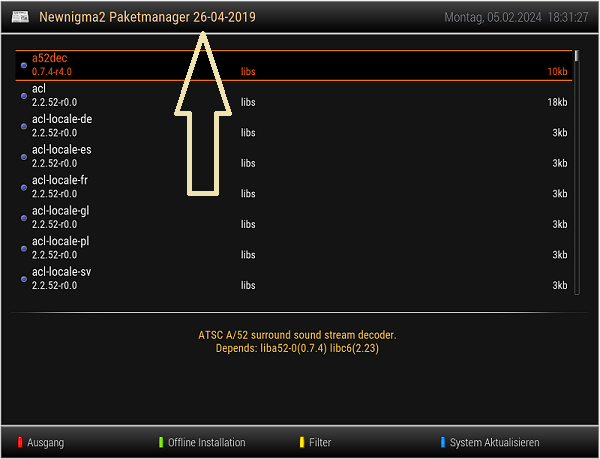Click the package manager icon in title bar
This screenshot has height=459, width=600.
pyautogui.click(x=17, y=18)
